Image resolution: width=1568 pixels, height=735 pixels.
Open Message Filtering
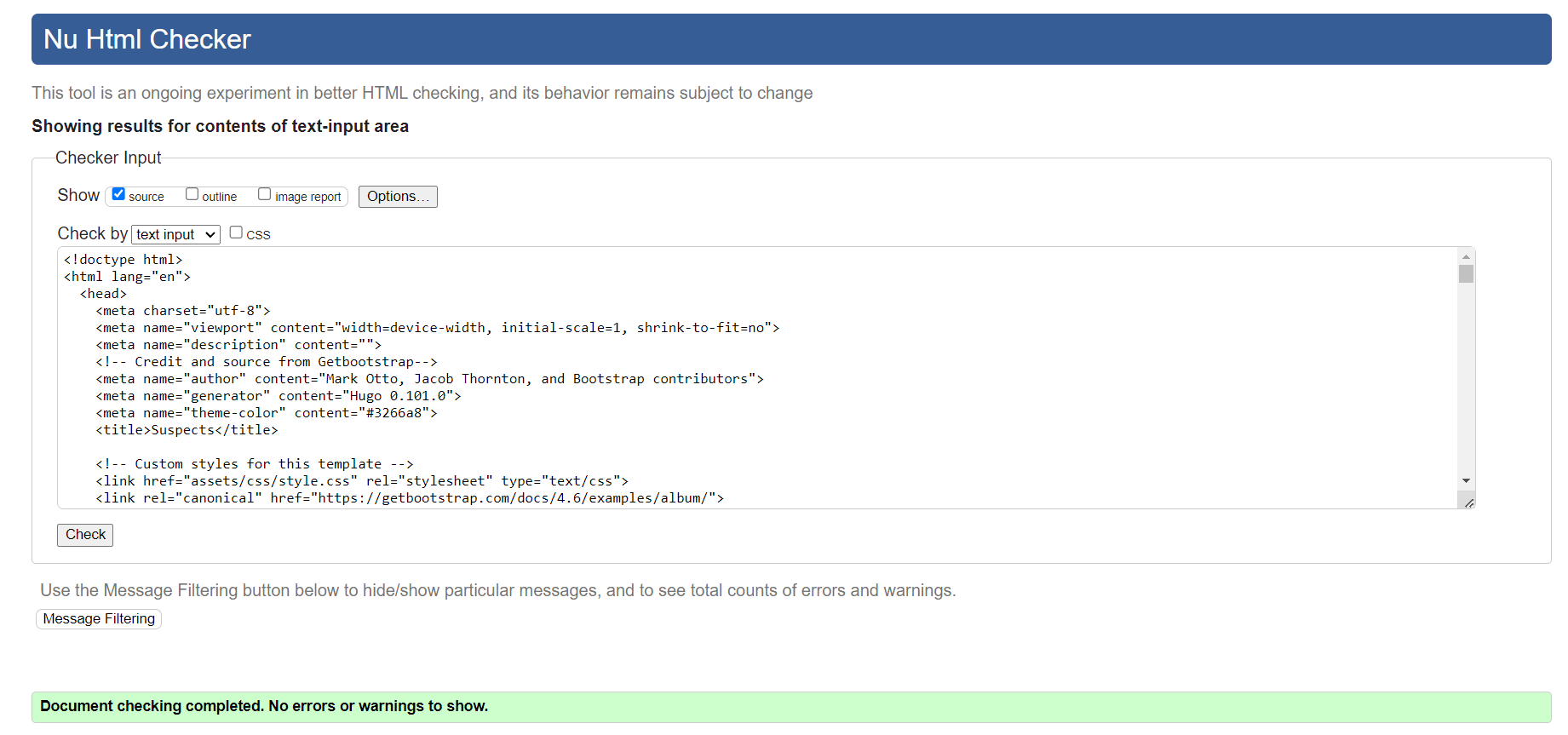tap(99, 619)
